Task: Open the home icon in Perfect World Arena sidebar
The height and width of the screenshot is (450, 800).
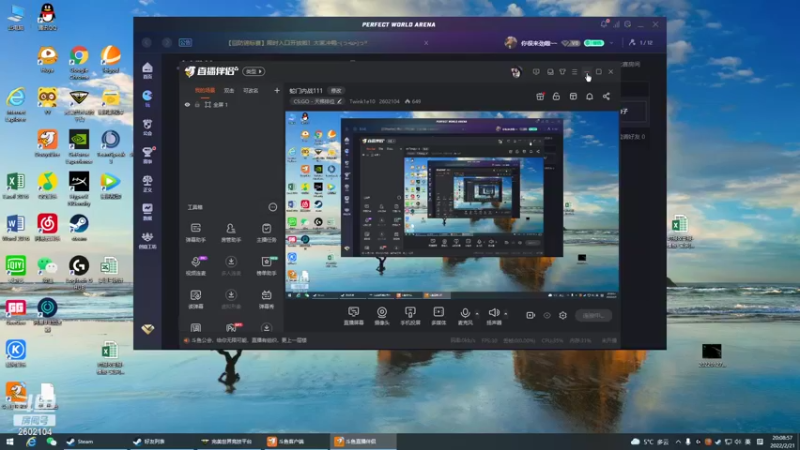Action: (x=147, y=70)
